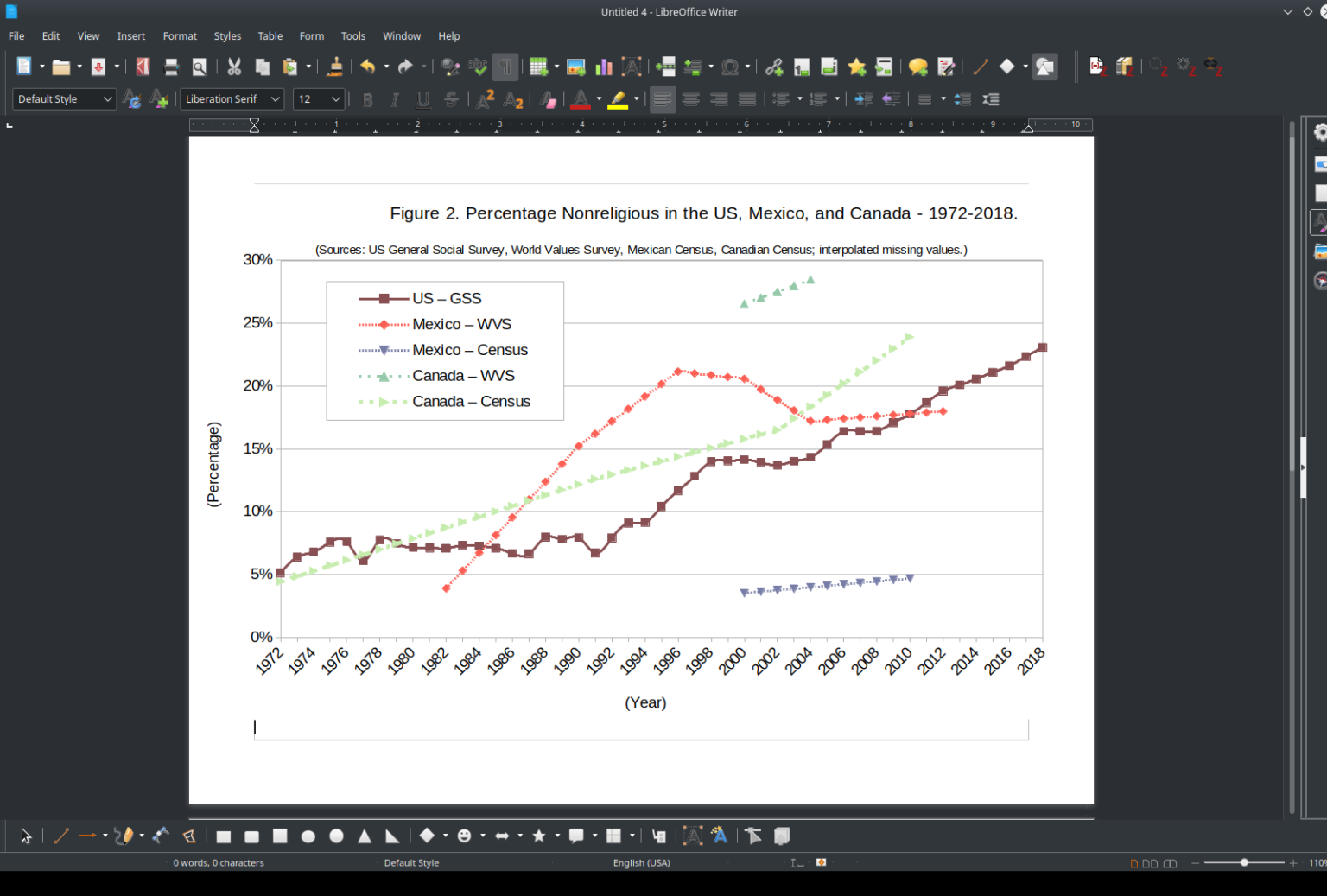
Task: Open Print Preview from the toolbar
Action: click(200, 67)
